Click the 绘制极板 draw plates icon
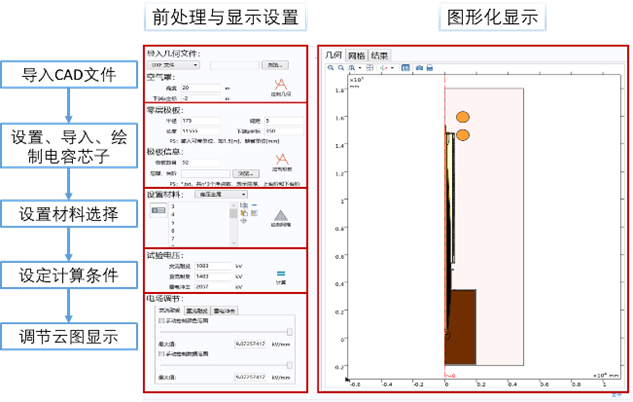This screenshot has width=633, height=402. click(282, 160)
